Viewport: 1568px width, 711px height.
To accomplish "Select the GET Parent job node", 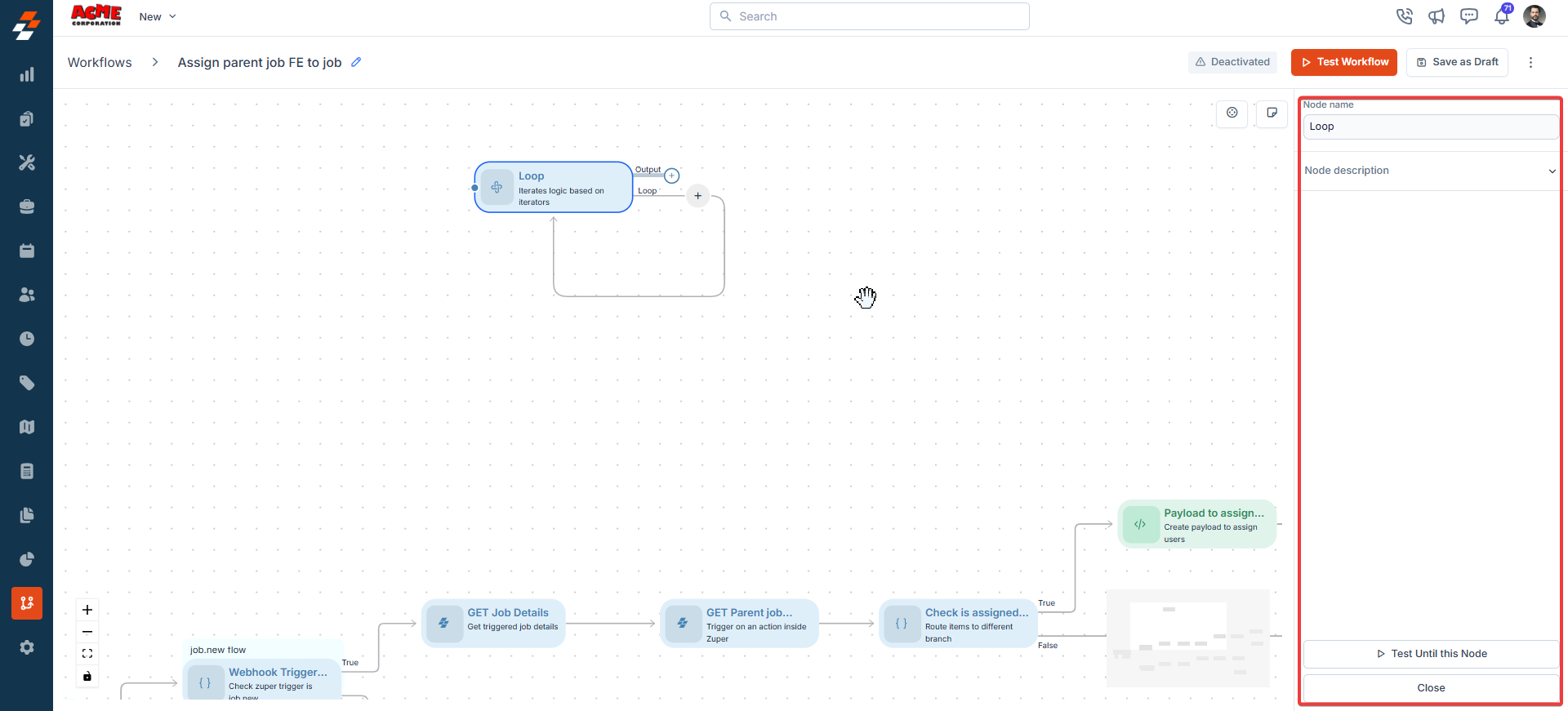I will pos(739,623).
